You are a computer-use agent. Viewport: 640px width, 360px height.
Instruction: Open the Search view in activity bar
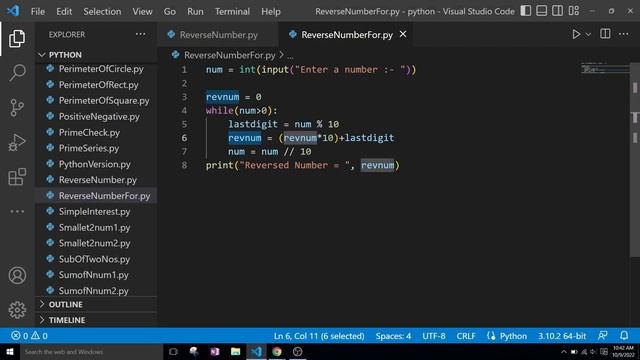[17, 73]
